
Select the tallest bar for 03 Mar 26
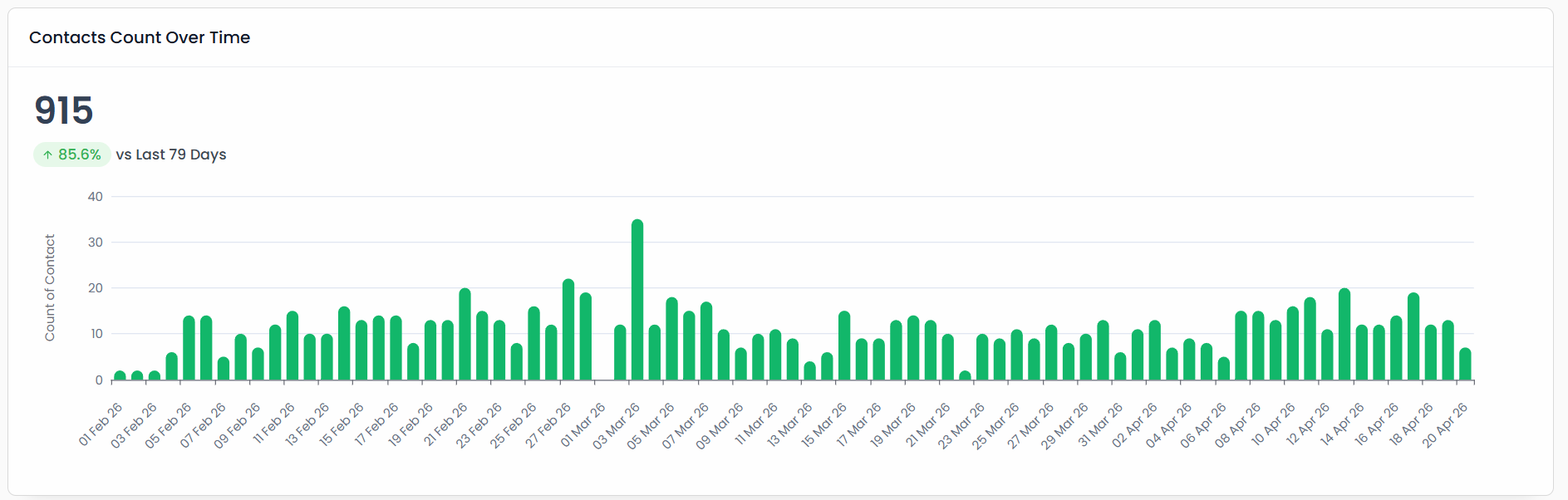click(637, 300)
